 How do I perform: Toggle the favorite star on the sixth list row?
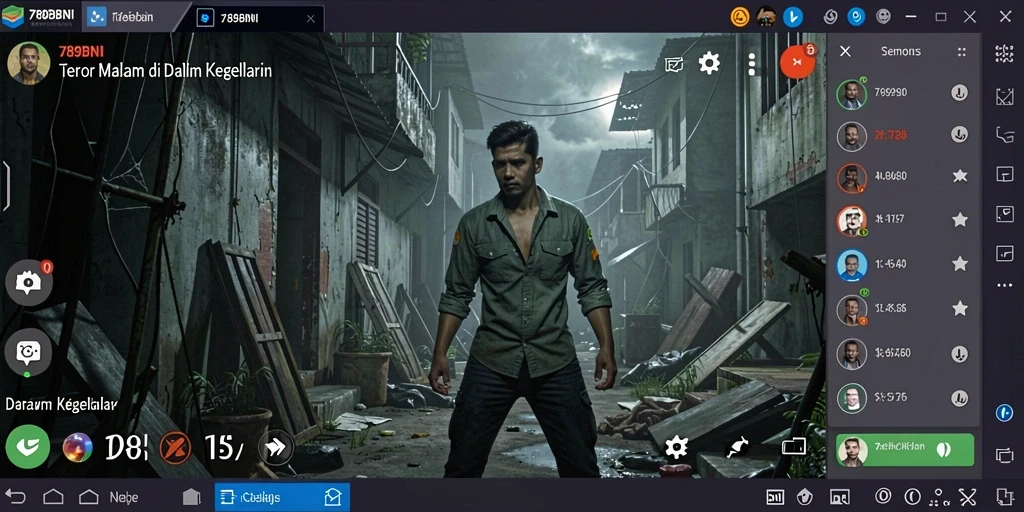click(959, 308)
